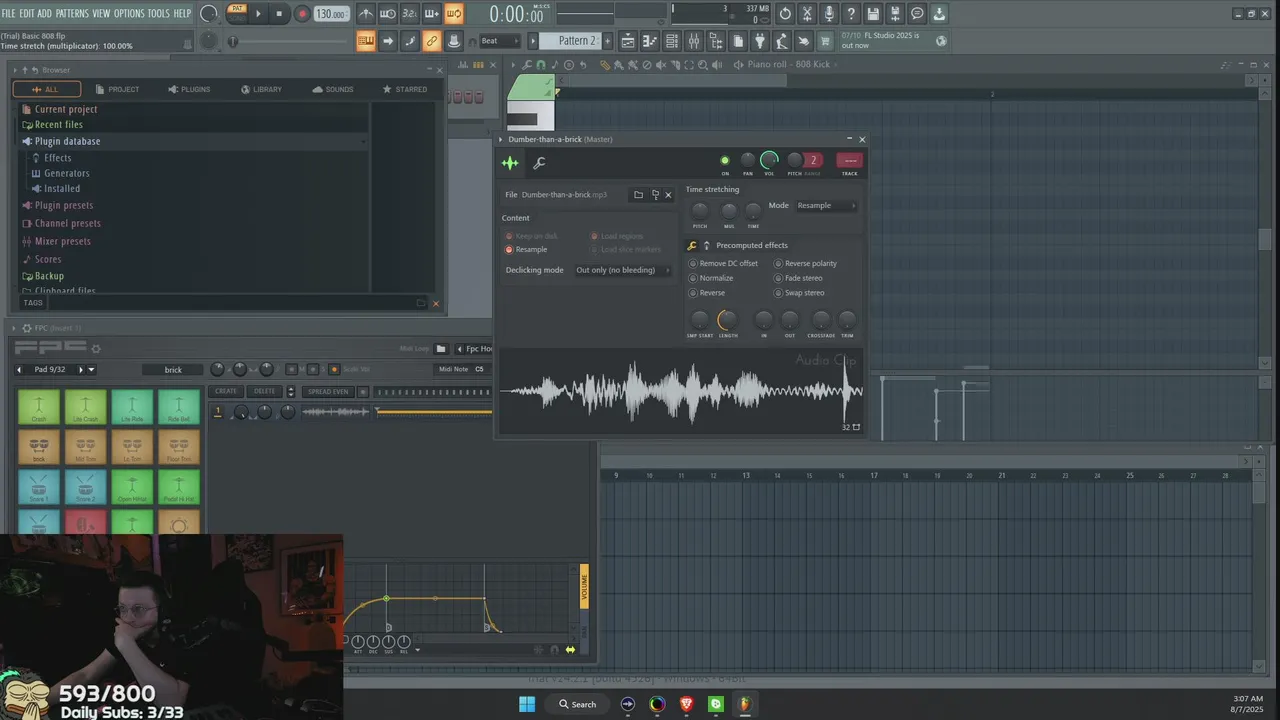Arm recording with the record button
Image resolution: width=1280 pixels, height=720 pixels.
pyautogui.click(x=301, y=14)
